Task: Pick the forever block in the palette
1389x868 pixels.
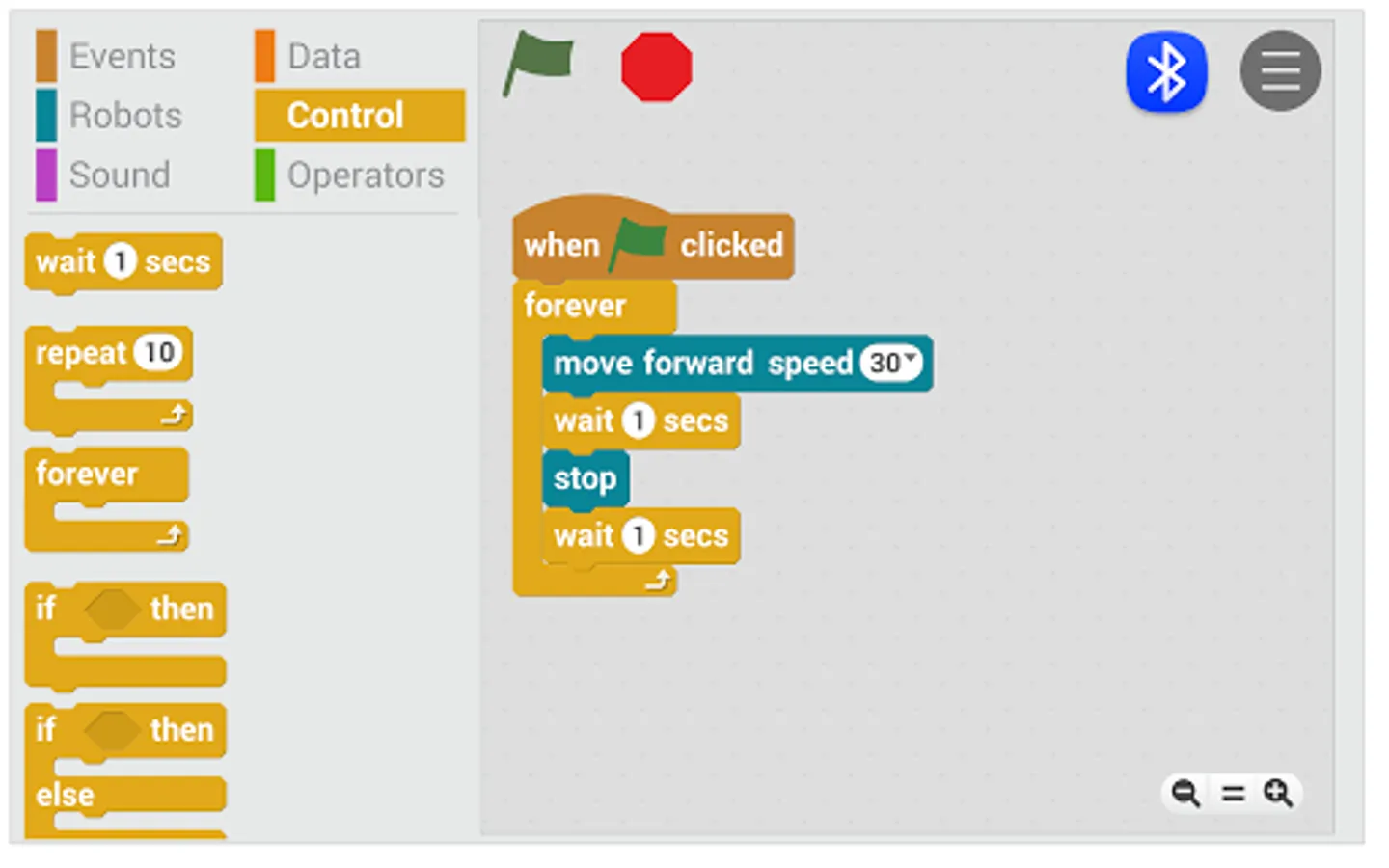Action: point(87,475)
